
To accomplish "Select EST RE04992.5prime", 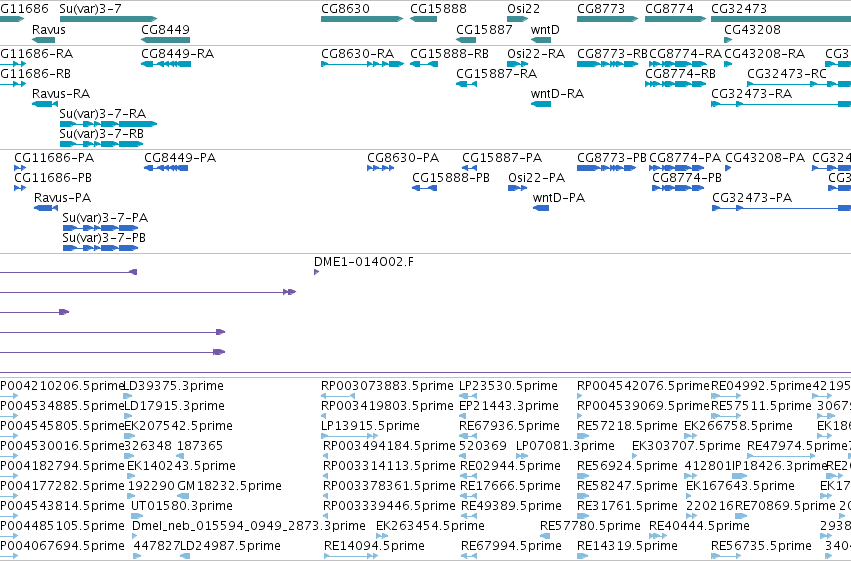I will [726, 396].
